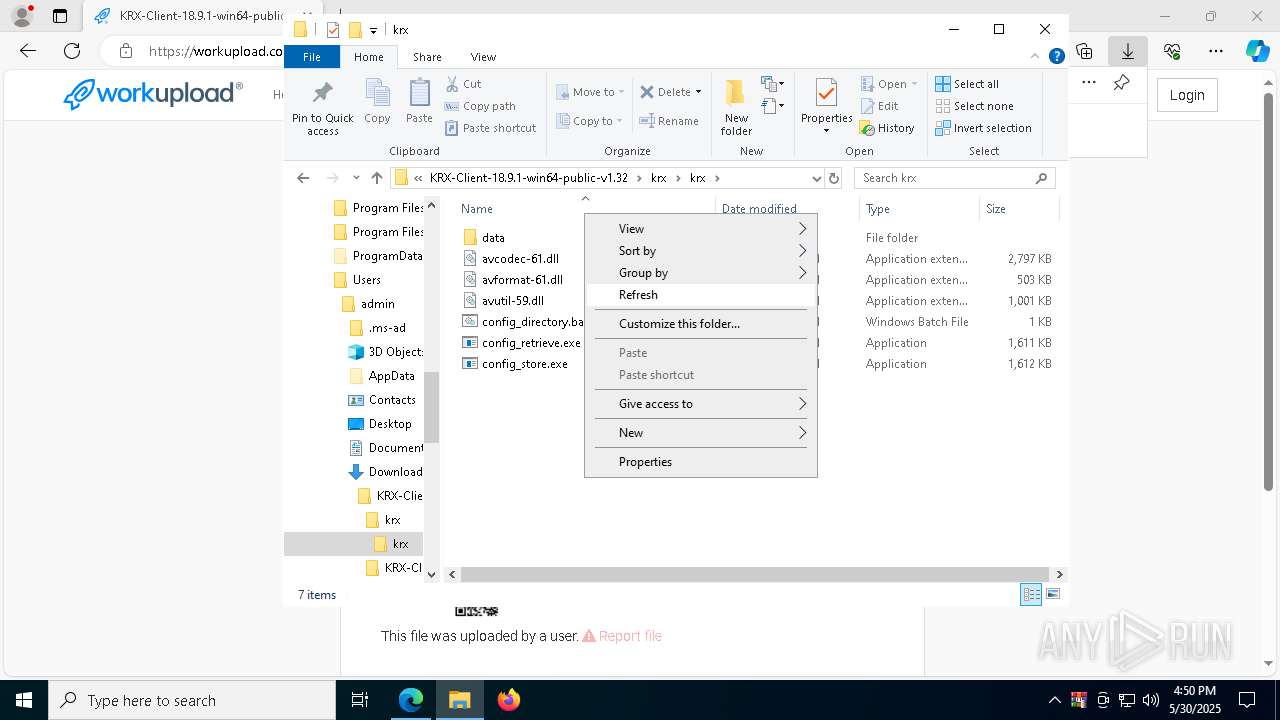The image size is (1280, 720).
Task: Create a New folder from ribbon
Action: 736,108
